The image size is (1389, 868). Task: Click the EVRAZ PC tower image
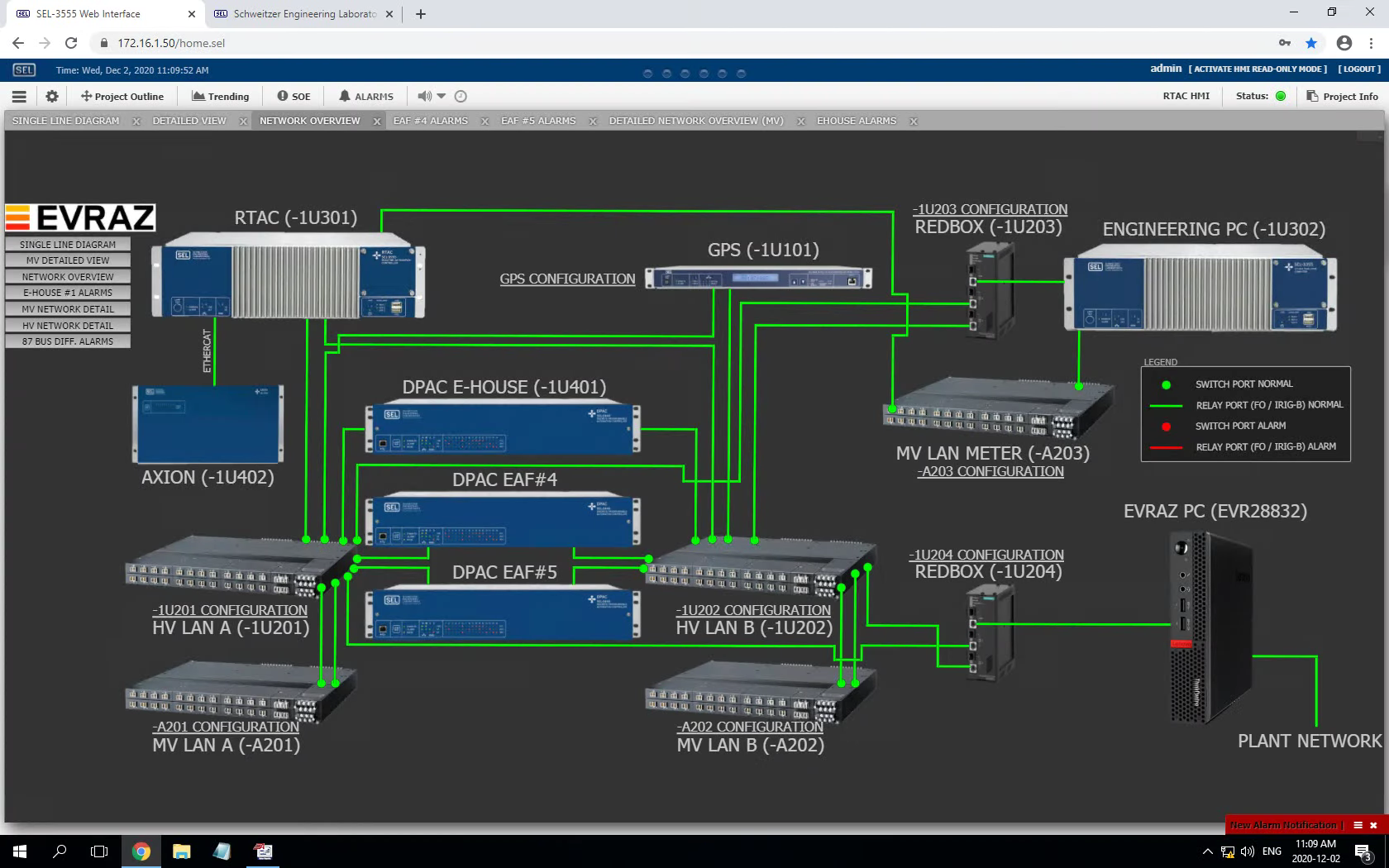pyautogui.click(x=1210, y=627)
